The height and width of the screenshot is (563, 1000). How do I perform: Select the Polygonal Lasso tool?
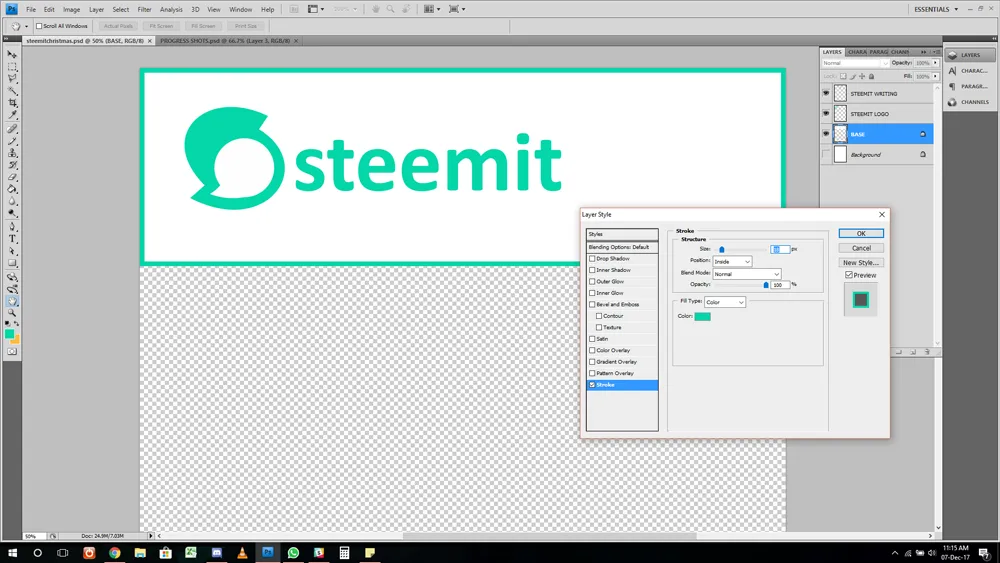(12, 79)
